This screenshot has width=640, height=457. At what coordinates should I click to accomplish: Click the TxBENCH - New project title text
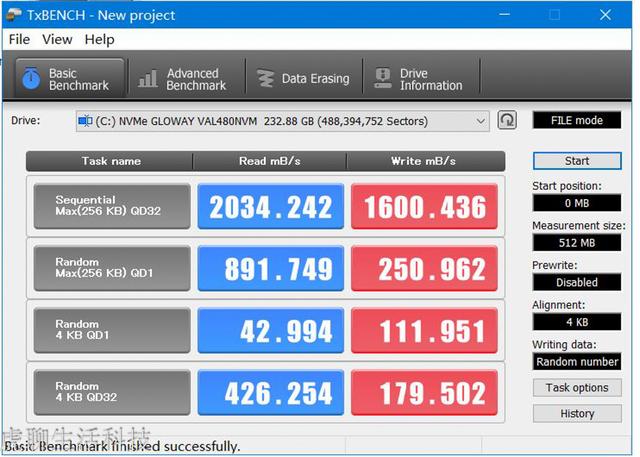tap(101, 15)
